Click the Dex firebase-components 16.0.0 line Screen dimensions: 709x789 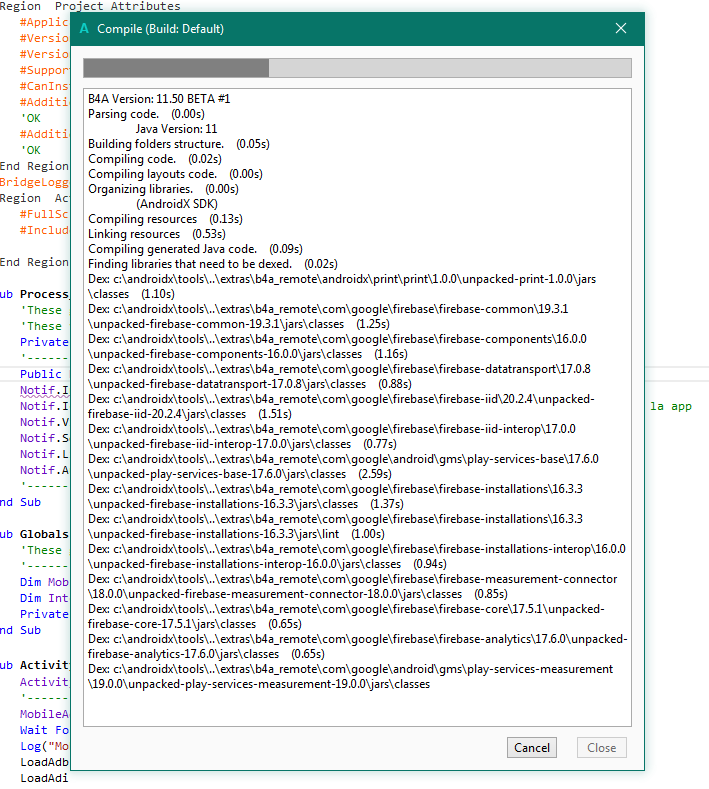[337, 346]
